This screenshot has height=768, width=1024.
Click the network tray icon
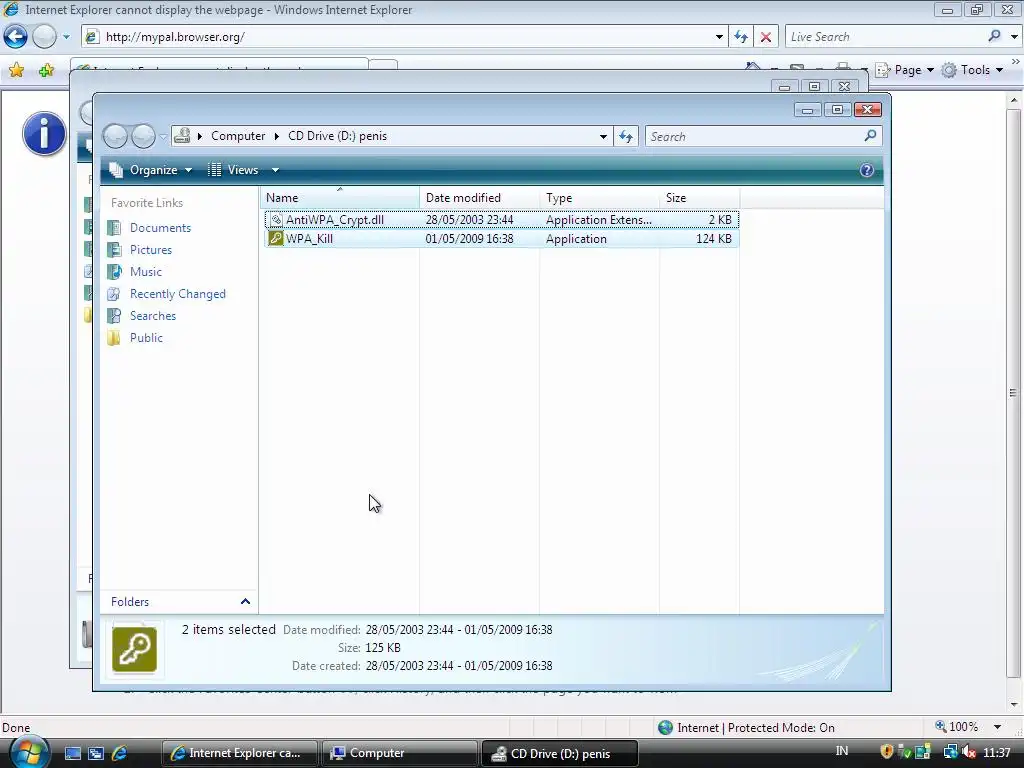coord(951,752)
